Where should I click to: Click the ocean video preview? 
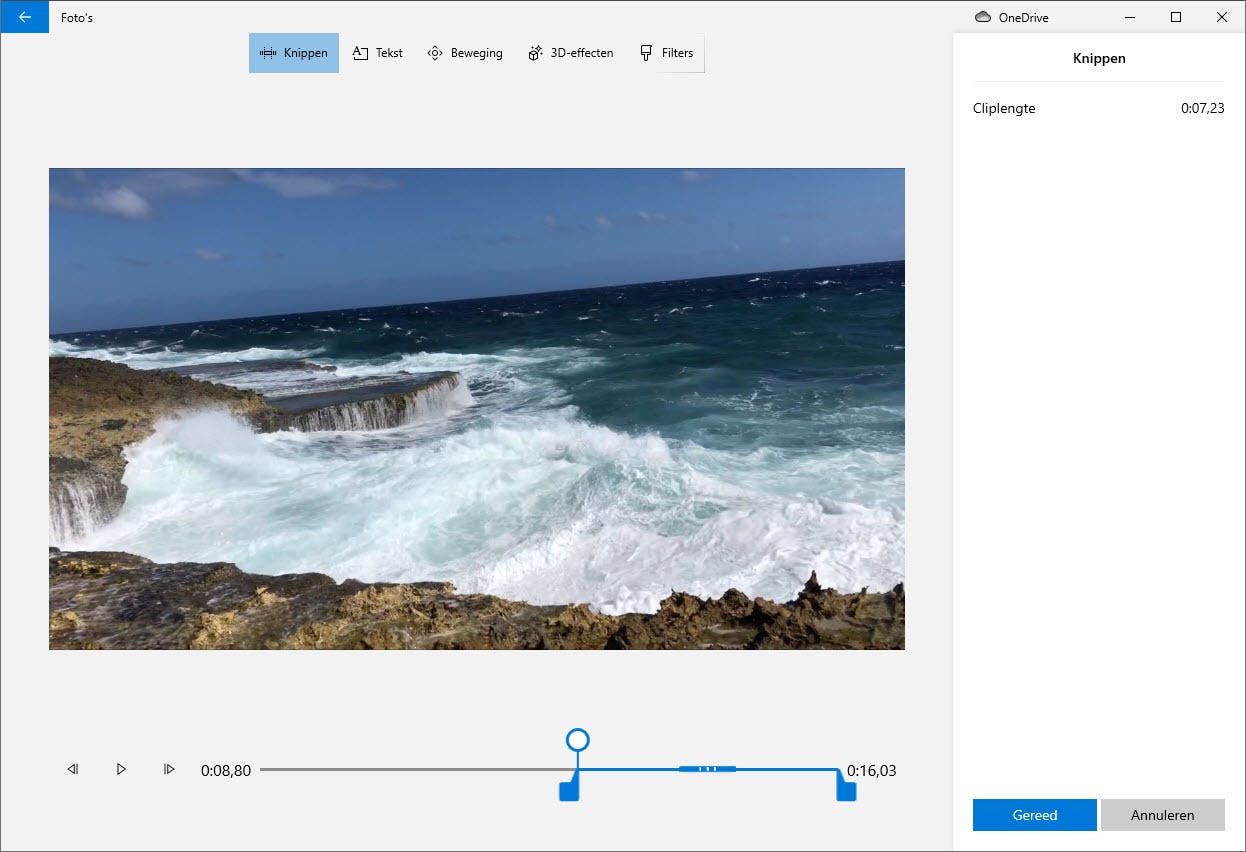tap(477, 409)
